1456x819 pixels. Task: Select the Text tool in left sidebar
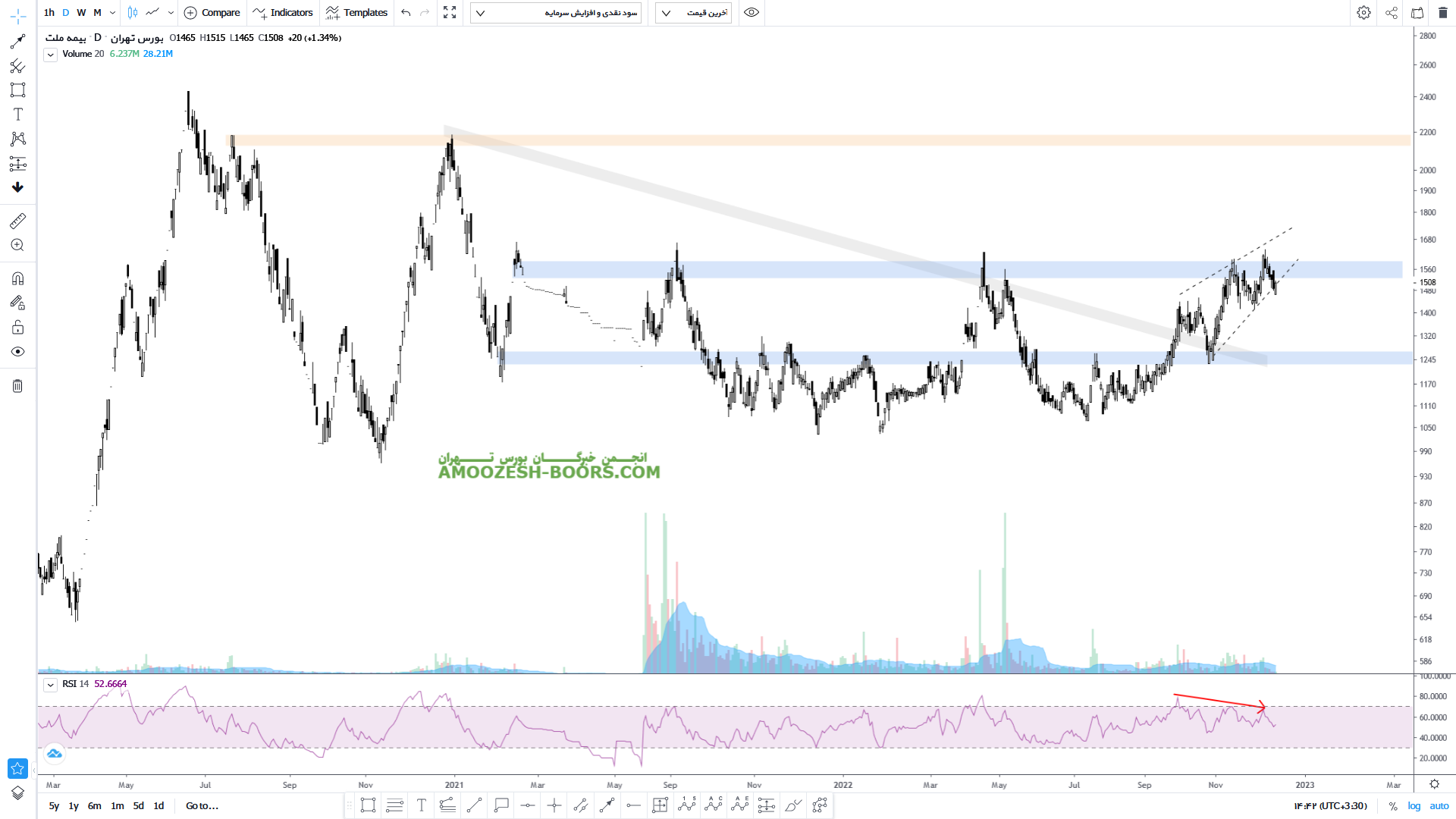(x=18, y=115)
